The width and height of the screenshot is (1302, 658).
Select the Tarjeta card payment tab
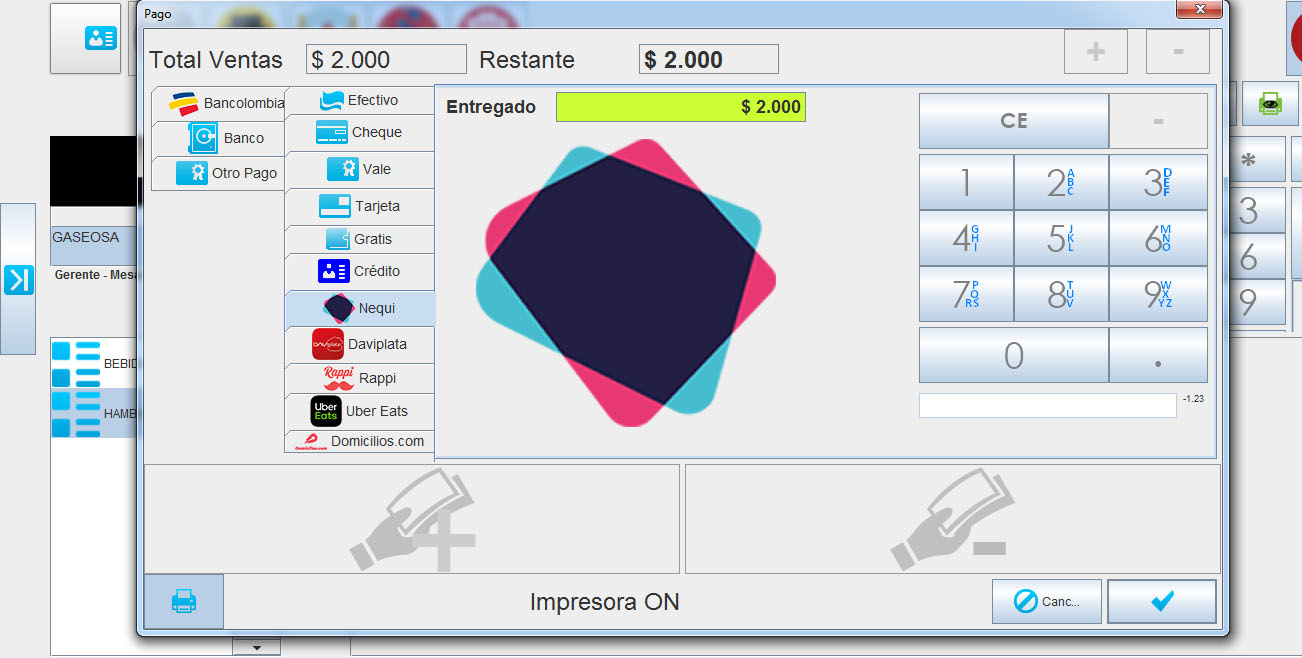click(360, 206)
